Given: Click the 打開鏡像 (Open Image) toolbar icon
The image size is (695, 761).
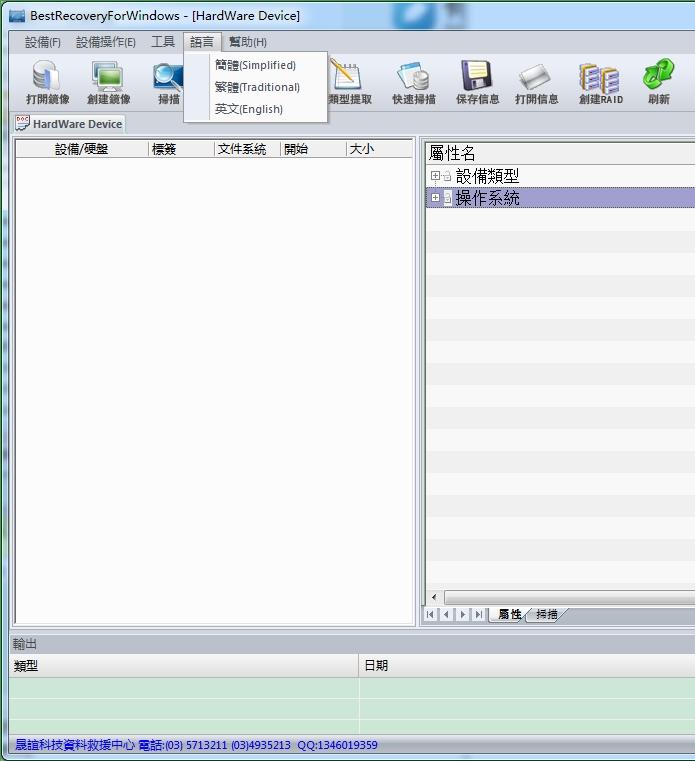Looking at the screenshot, I should point(47,76).
